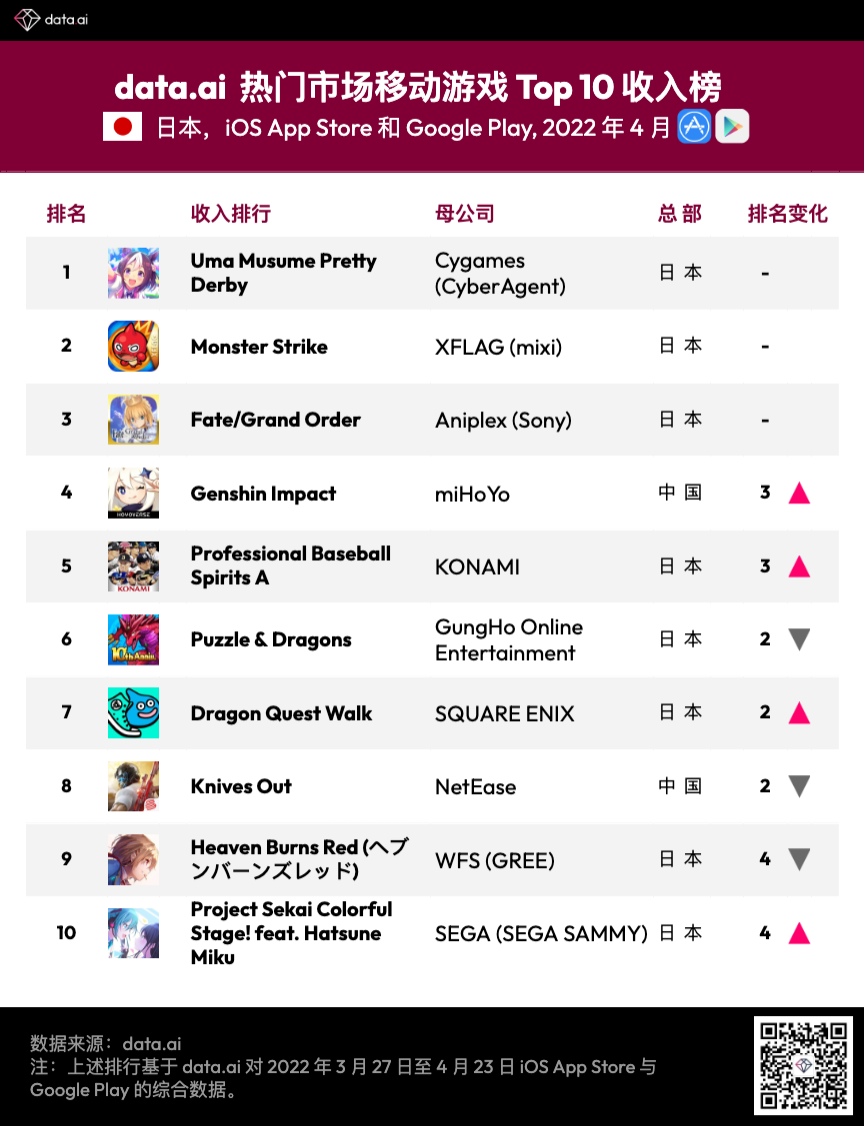The height and width of the screenshot is (1126, 864).
Task: Click the iOS App Store icon in header
Action: click(x=694, y=127)
